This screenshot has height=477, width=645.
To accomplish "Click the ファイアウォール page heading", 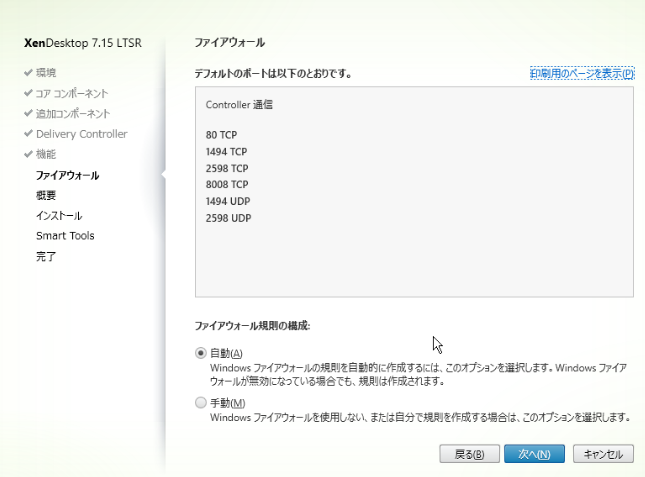I will click(230, 42).
